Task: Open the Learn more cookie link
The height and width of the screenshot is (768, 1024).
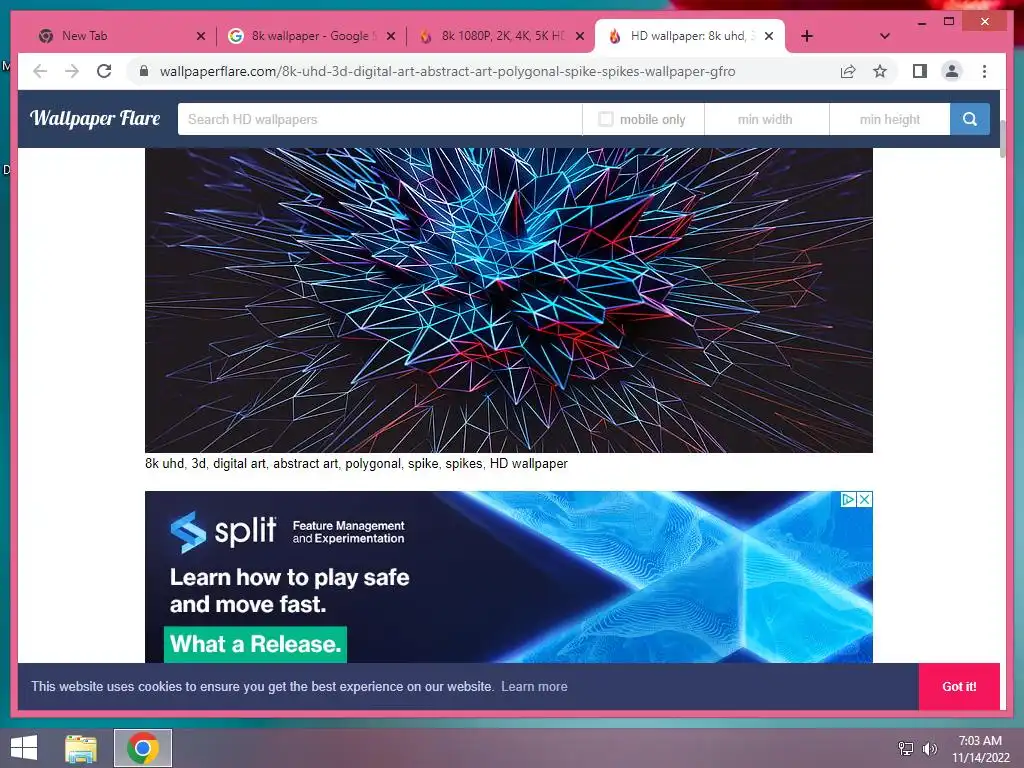Action: coord(534,686)
